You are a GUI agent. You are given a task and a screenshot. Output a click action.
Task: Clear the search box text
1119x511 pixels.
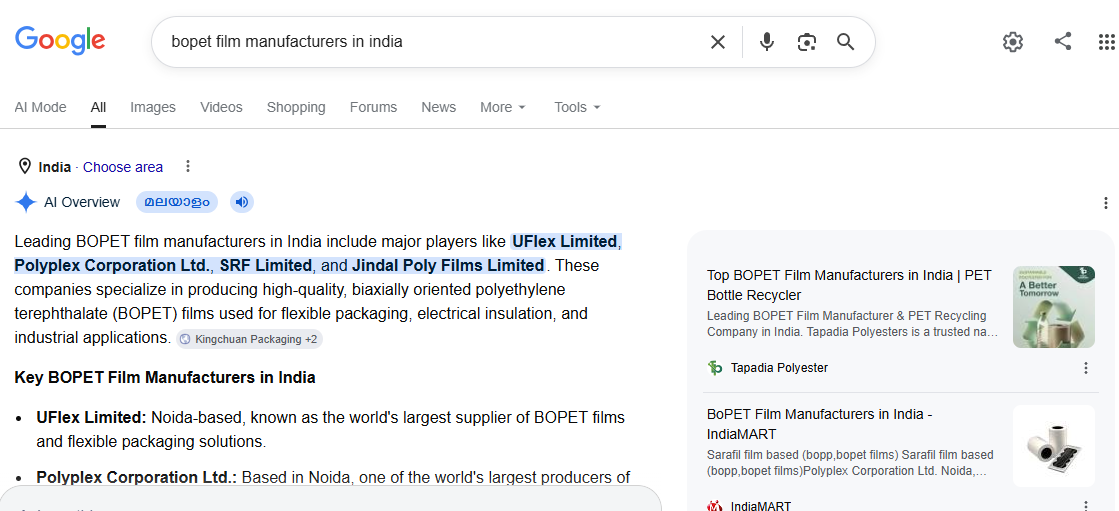[x=717, y=42]
